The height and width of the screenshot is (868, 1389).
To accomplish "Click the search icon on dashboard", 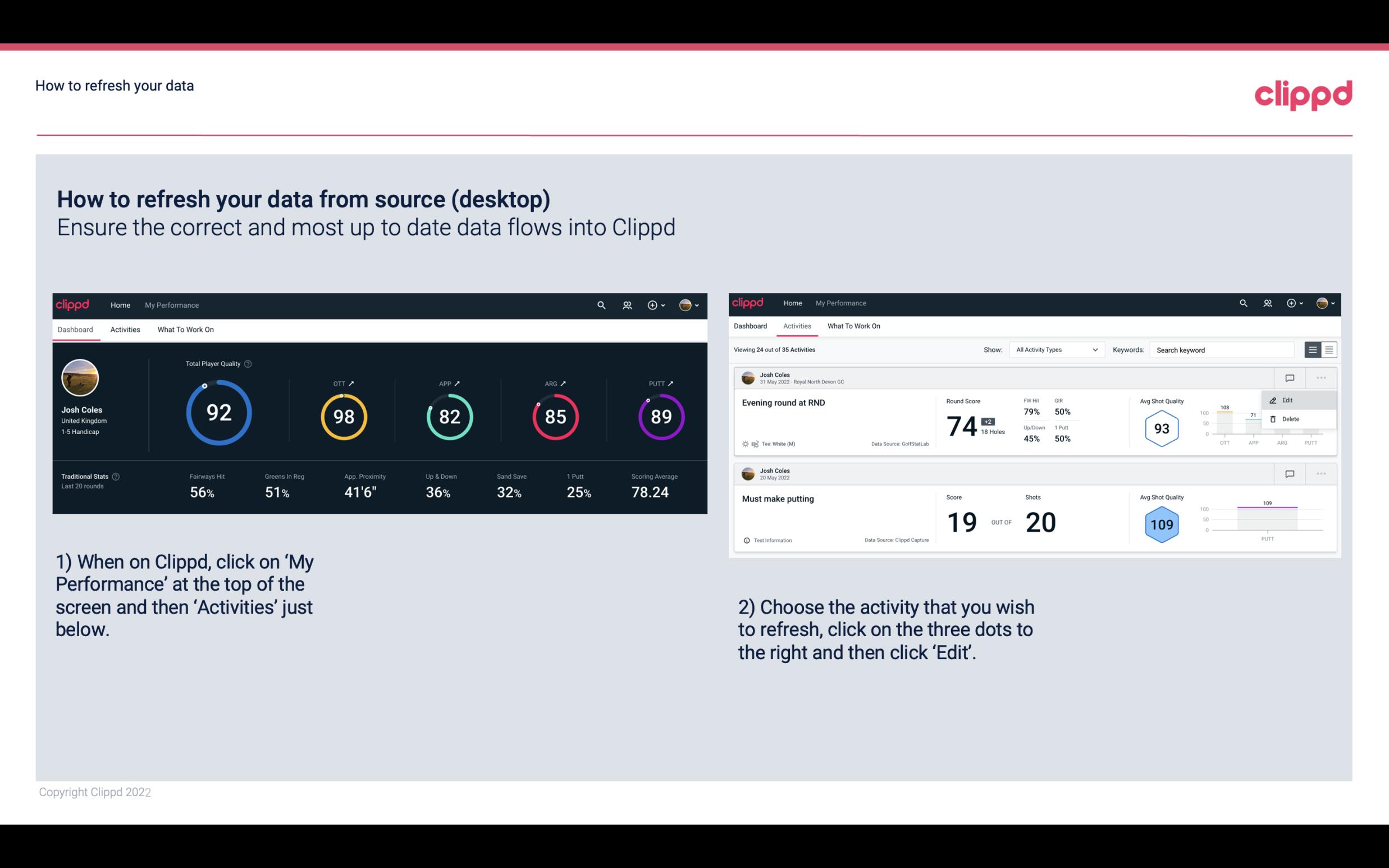I will coord(600,305).
